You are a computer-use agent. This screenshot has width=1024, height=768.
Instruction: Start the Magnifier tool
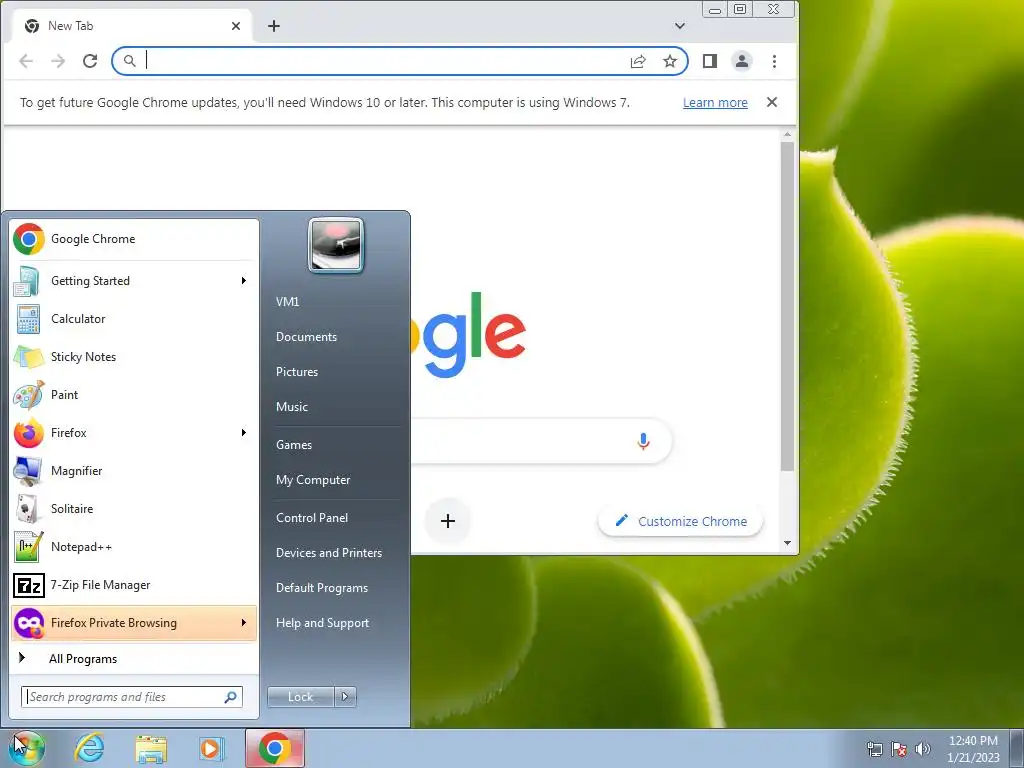(x=134, y=471)
